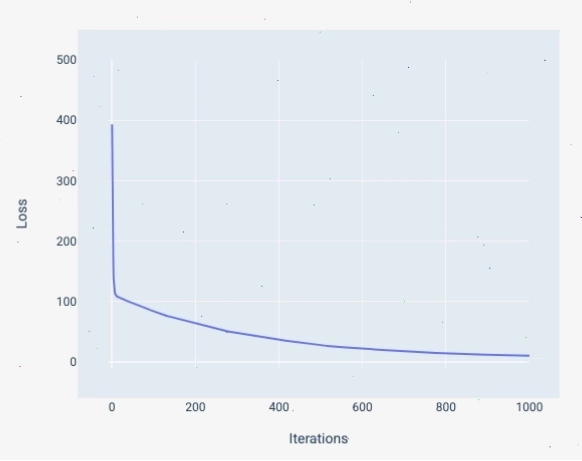582x461 pixels.
Task: Select the 200 x-axis tick label
Action: (x=195, y=407)
